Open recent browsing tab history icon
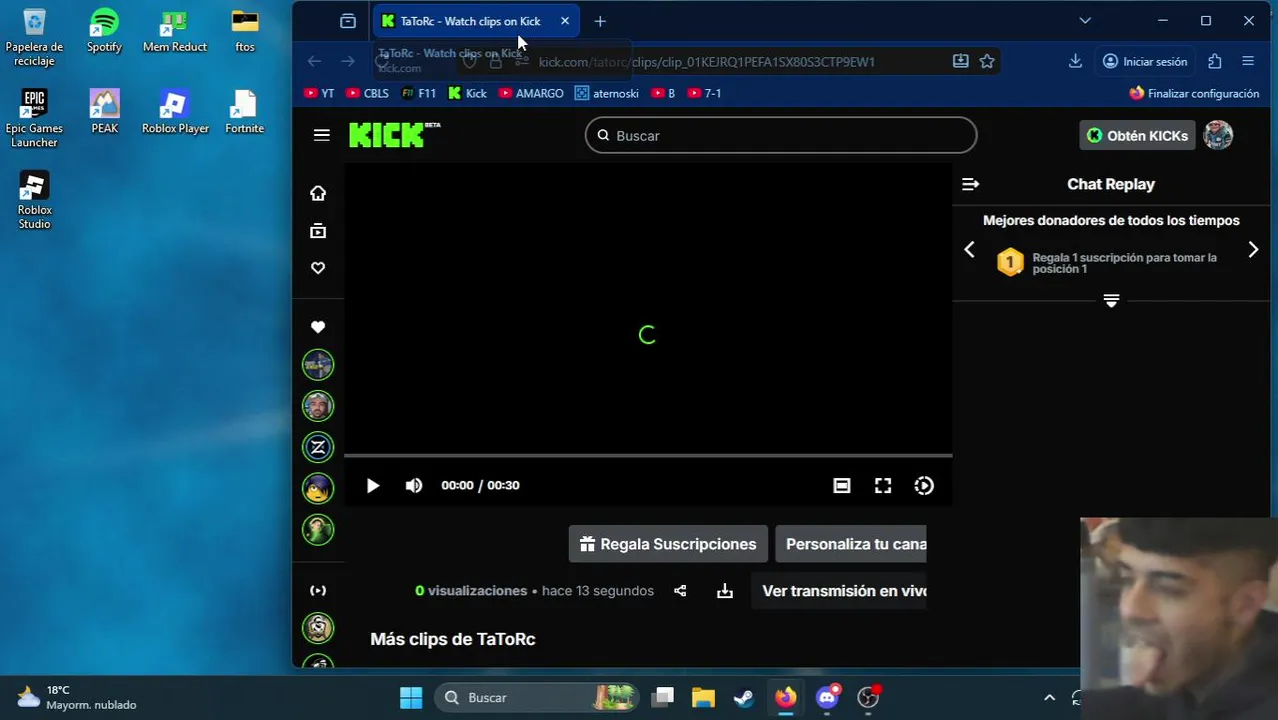This screenshot has height=720, width=1278. pos(348,21)
